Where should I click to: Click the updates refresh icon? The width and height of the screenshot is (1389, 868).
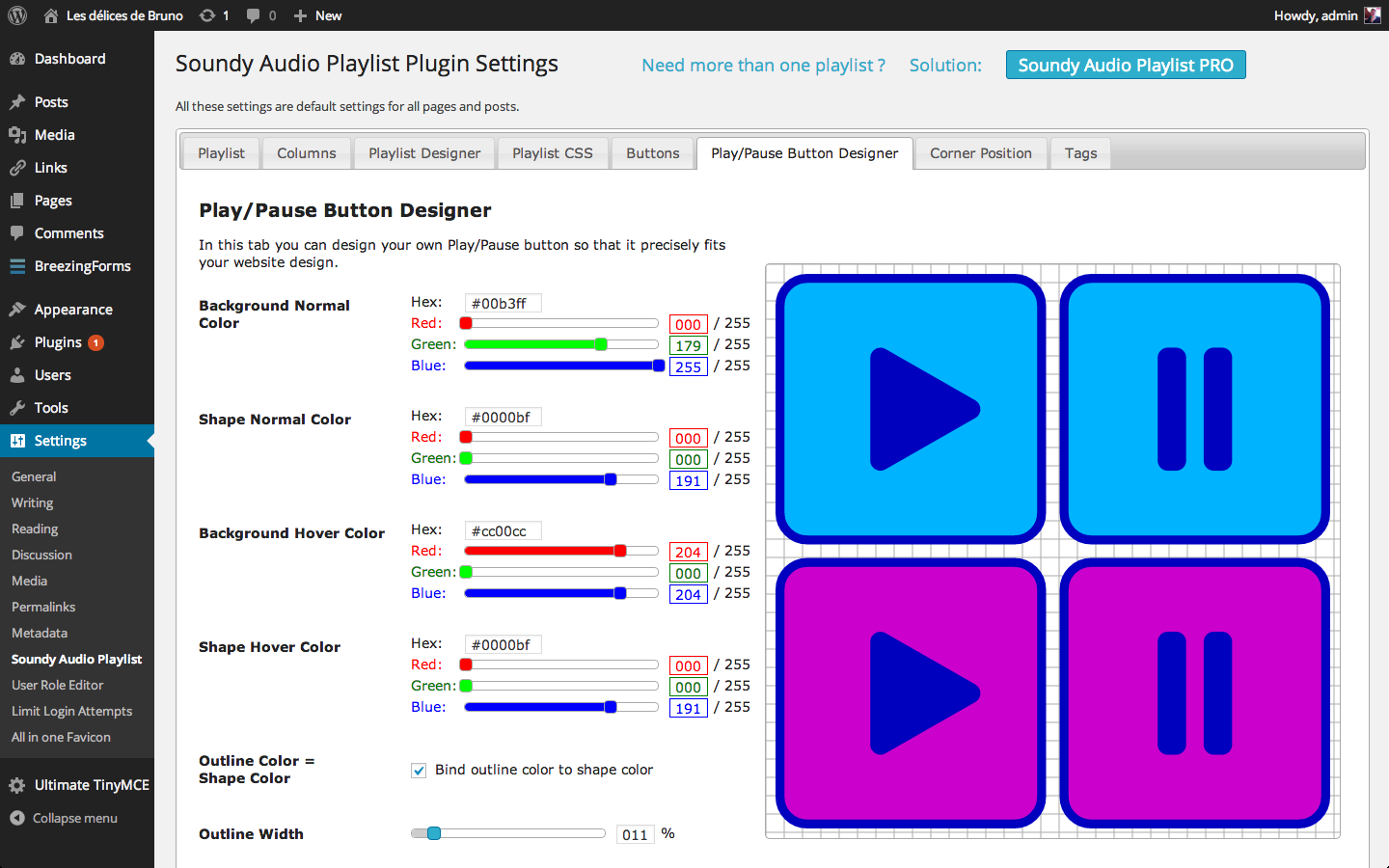(x=206, y=15)
